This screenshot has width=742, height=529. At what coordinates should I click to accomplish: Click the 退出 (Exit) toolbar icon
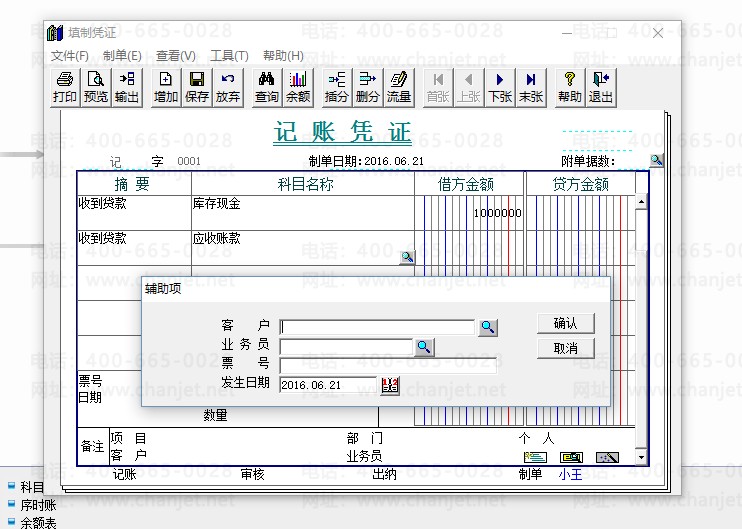(x=601, y=87)
